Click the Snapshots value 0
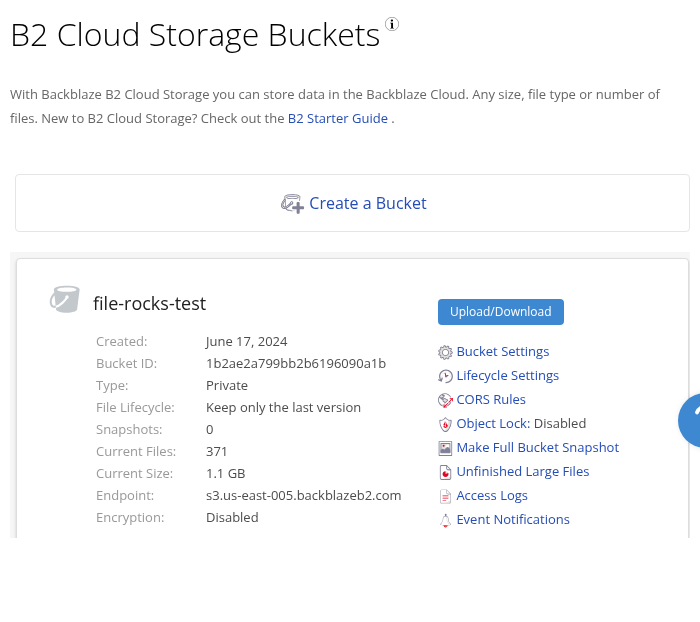This screenshot has height=622, width=700. tap(210, 430)
